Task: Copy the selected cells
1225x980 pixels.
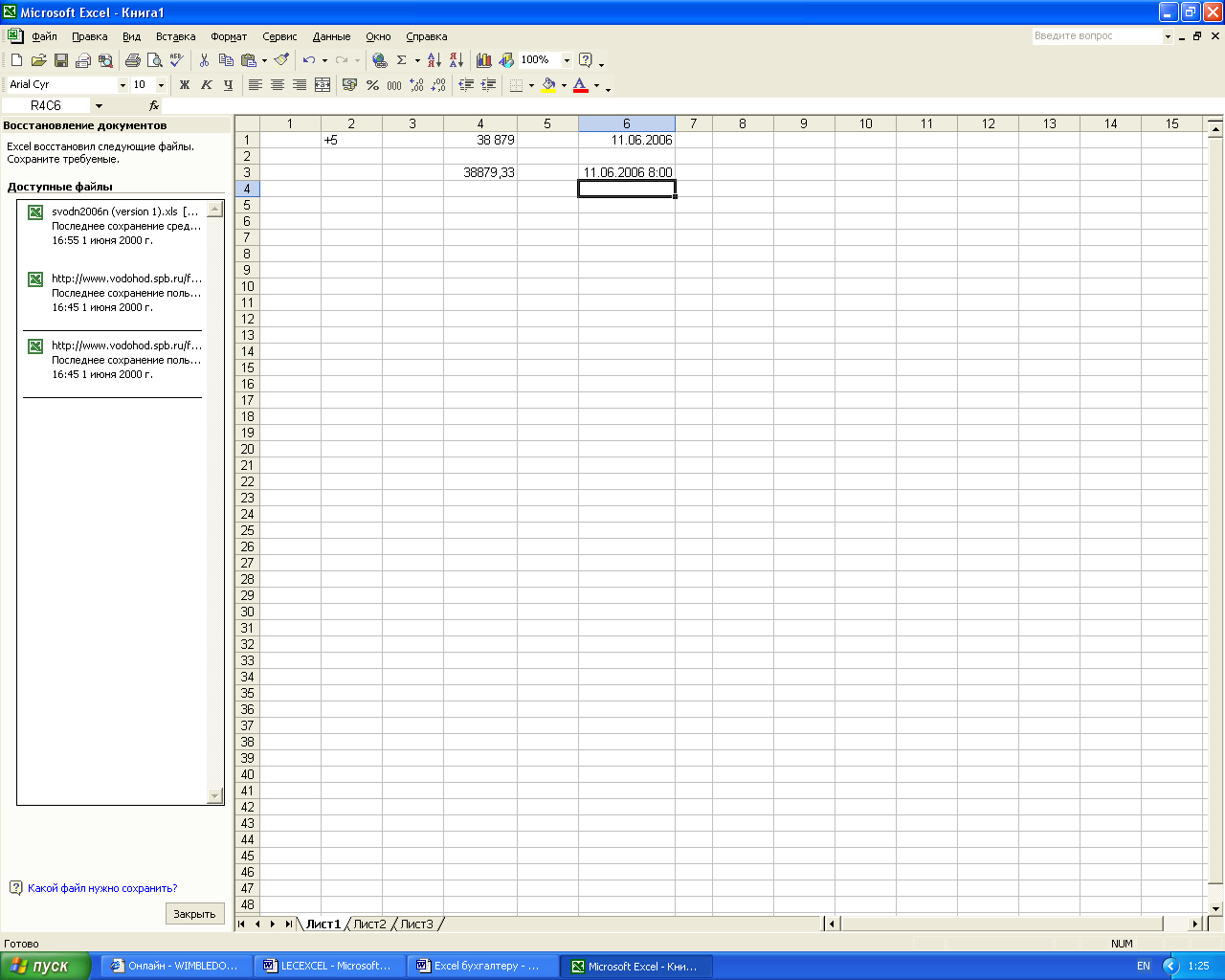Action: coord(226,60)
